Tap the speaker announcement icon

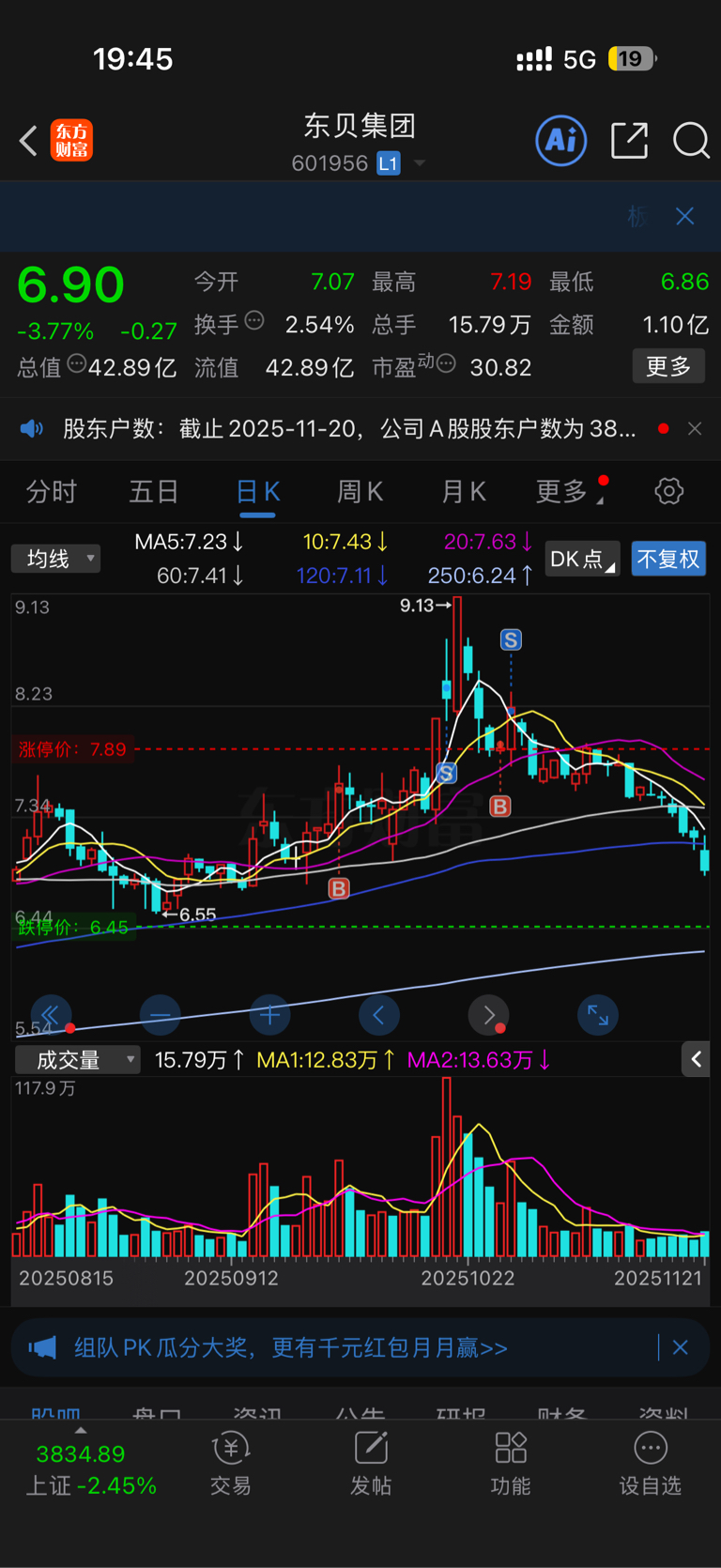tap(32, 429)
